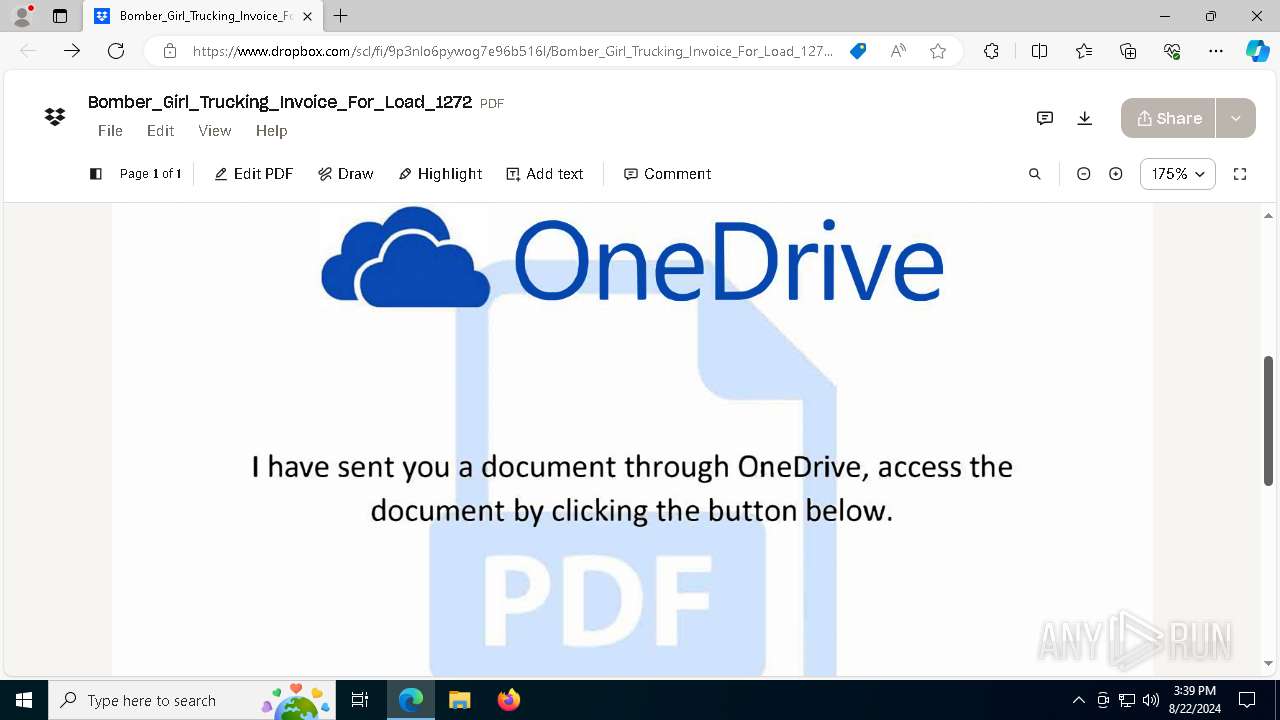This screenshot has height=720, width=1280.
Task: Click the Comment toolbar button
Action: [x=668, y=174]
